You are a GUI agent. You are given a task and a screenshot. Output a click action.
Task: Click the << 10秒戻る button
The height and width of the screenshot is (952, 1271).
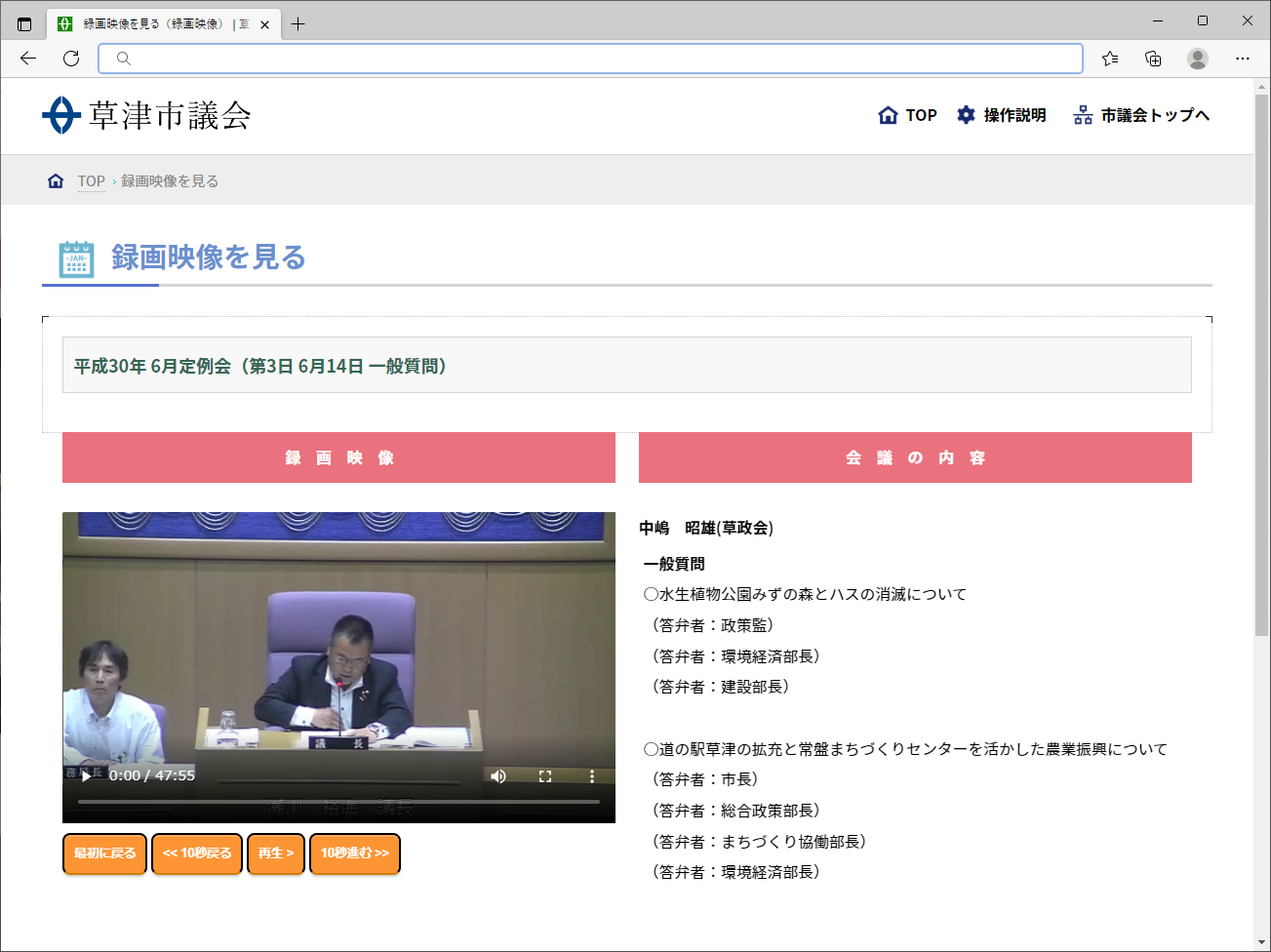(x=197, y=853)
